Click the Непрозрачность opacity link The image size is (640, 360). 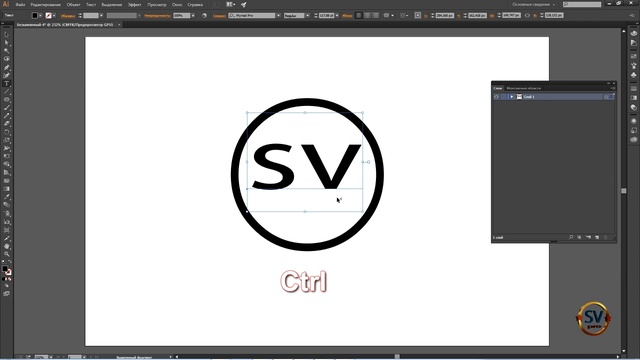coord(157,16)
